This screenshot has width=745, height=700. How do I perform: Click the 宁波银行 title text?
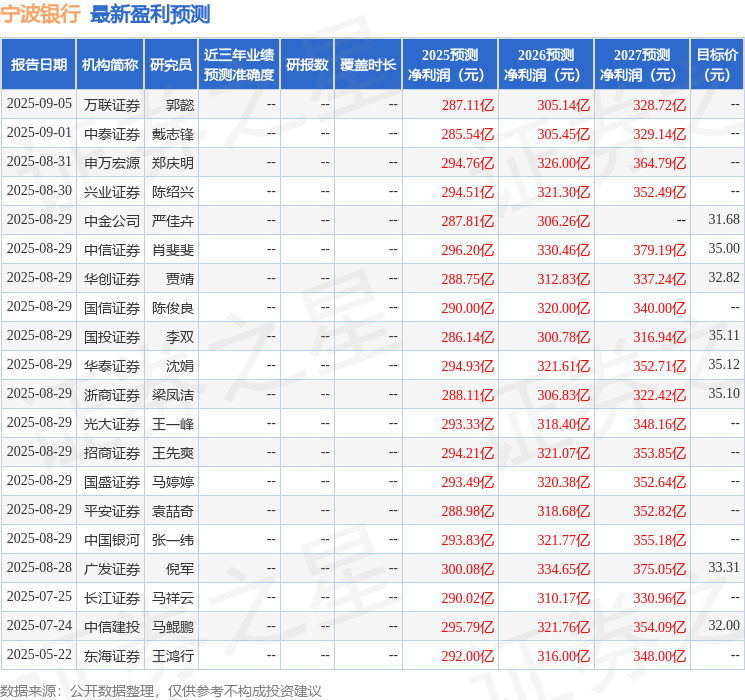click(40, 13)
